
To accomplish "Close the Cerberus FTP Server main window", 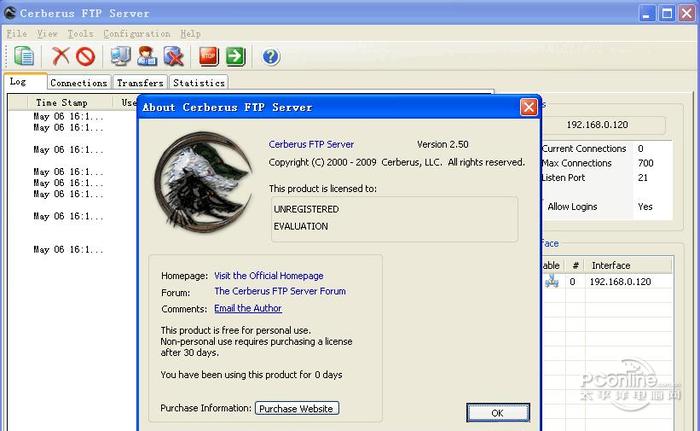I will click(x=688, y=13).
